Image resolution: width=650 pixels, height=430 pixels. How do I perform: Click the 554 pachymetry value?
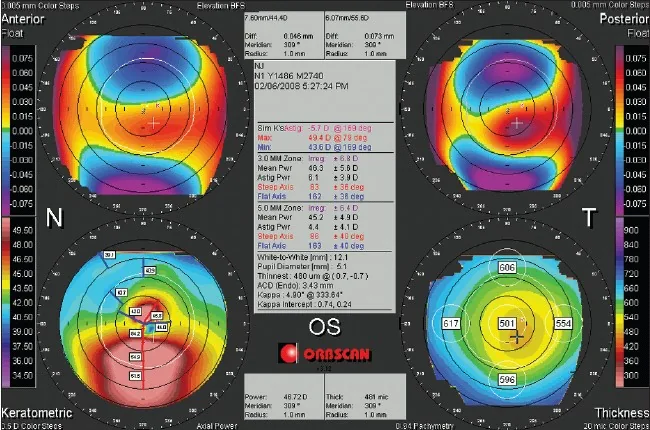pos(563,323)
